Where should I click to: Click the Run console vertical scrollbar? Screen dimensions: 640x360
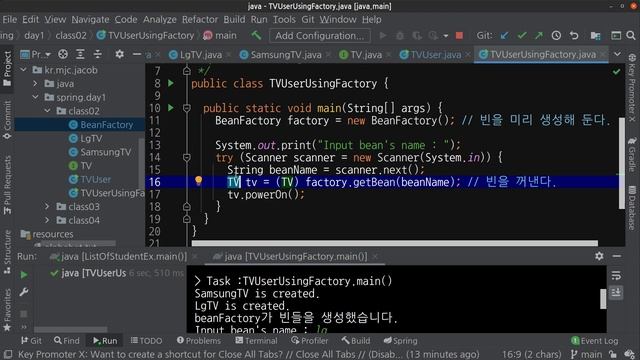[x=603, y=299]
